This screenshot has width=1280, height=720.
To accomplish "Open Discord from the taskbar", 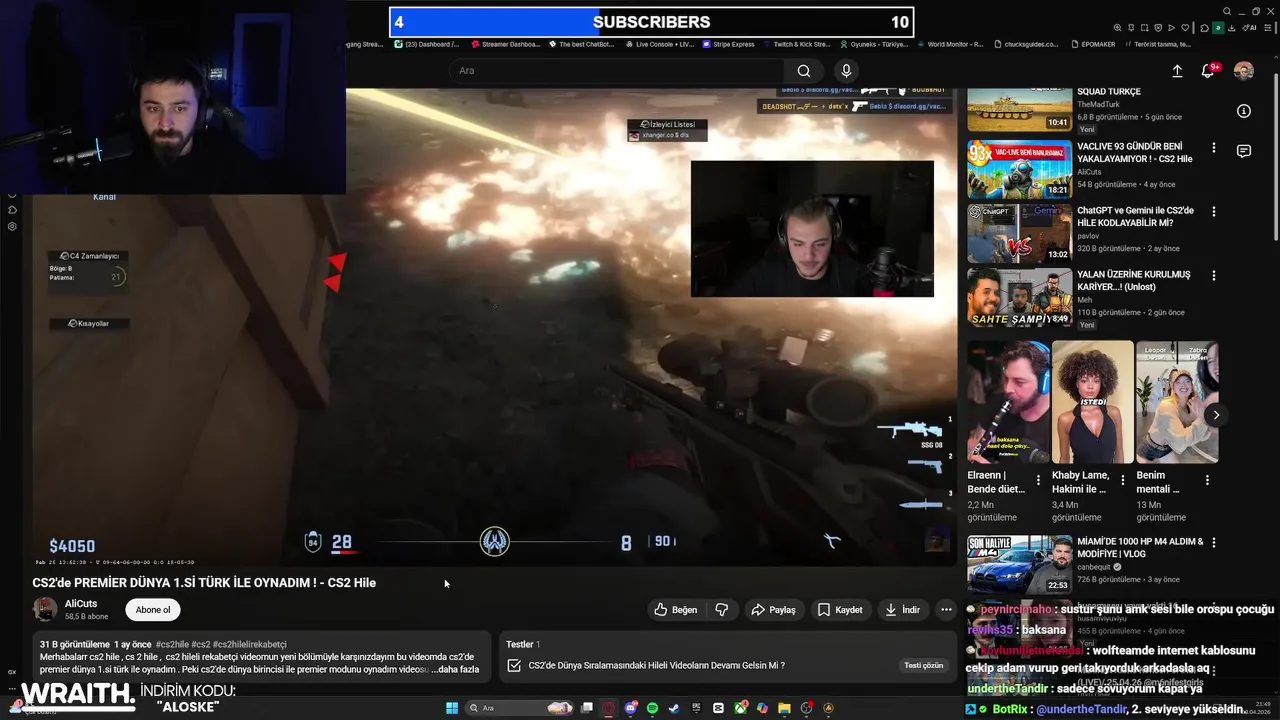I will click(x=631, y=708).
